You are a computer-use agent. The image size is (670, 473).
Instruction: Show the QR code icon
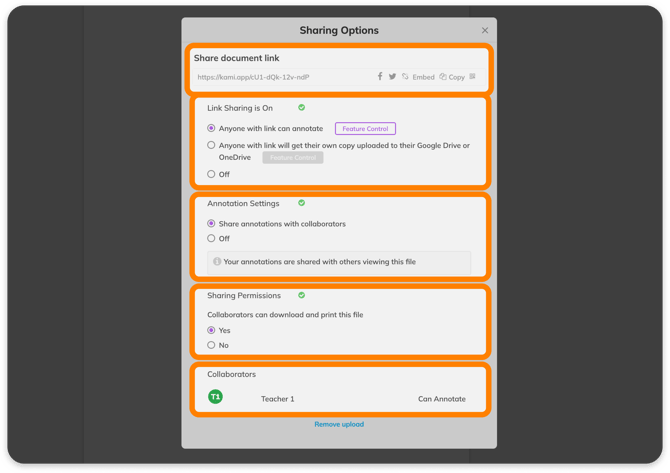(472, 76)
